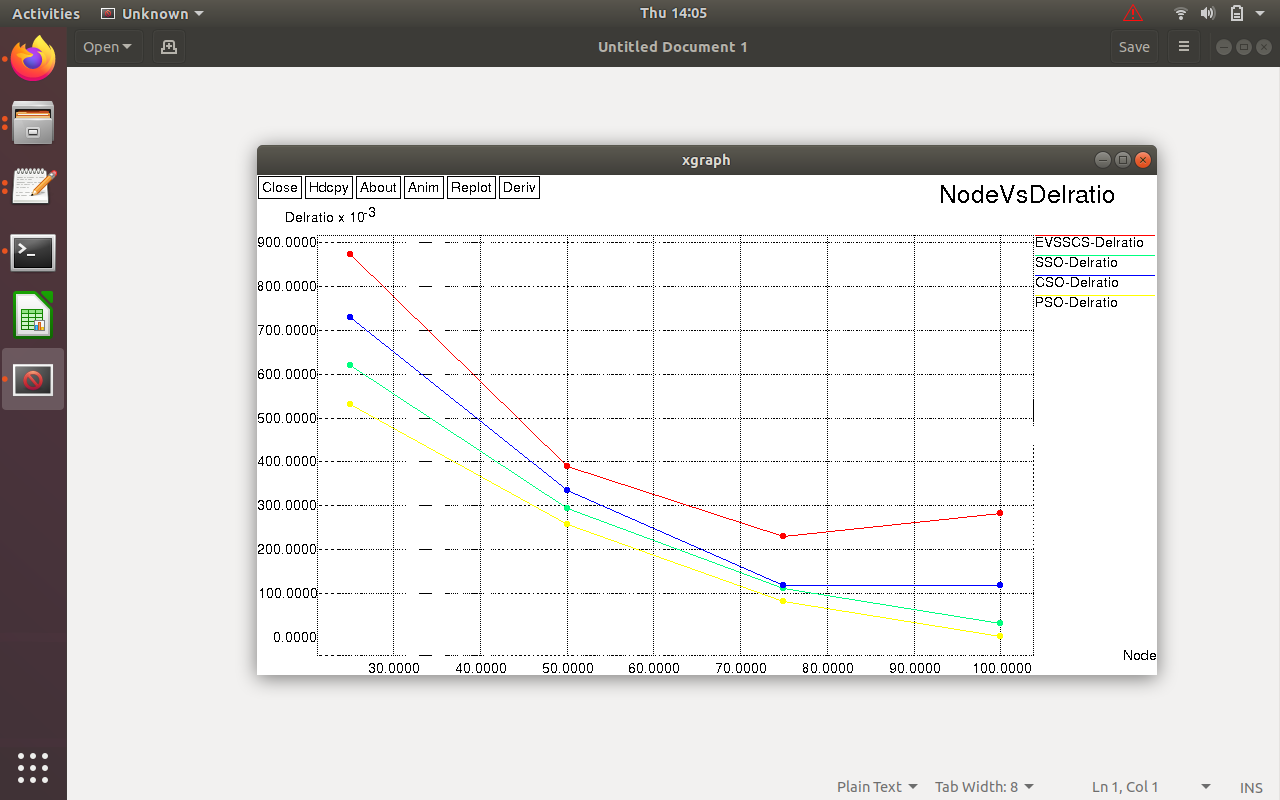Open the volume indicator

click(1208, 13)
